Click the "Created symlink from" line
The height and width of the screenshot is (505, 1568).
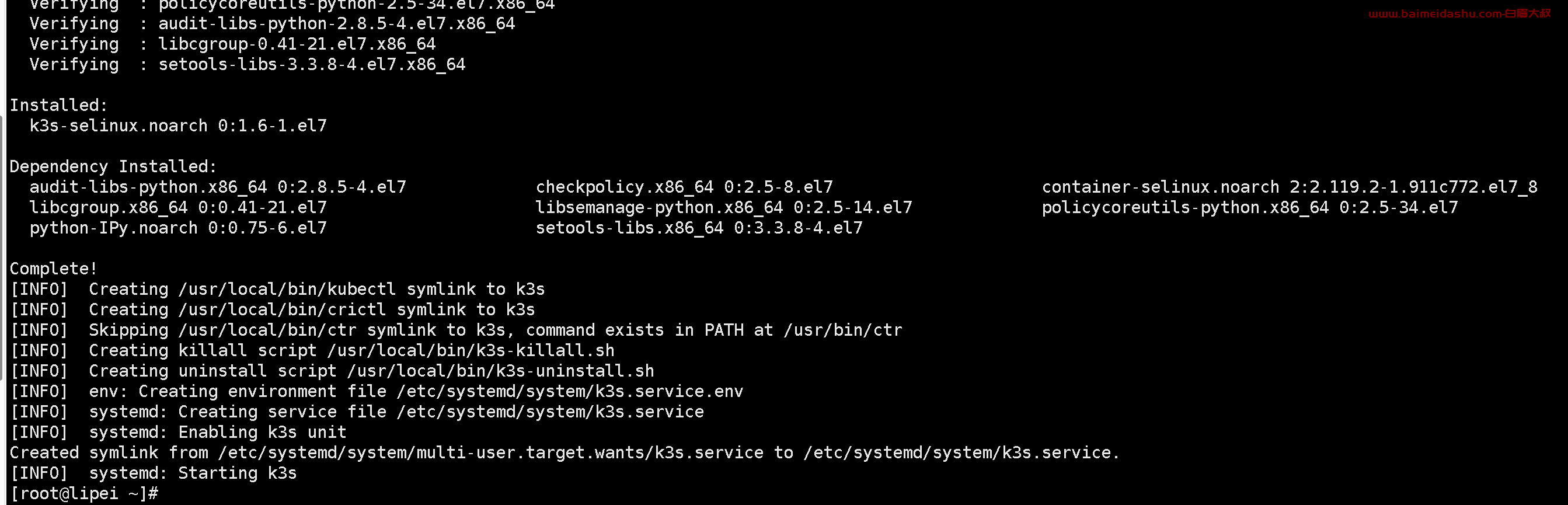tap(564, 452)
